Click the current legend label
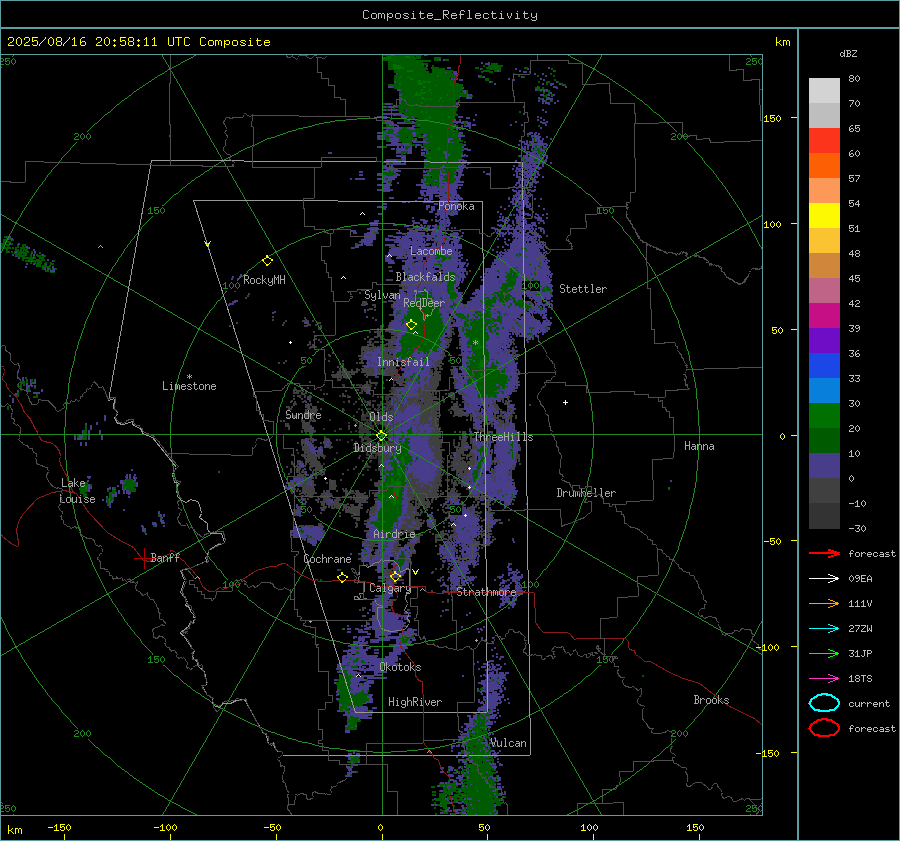900x841 pixels. pyautogui.click(x=869, y=704)
